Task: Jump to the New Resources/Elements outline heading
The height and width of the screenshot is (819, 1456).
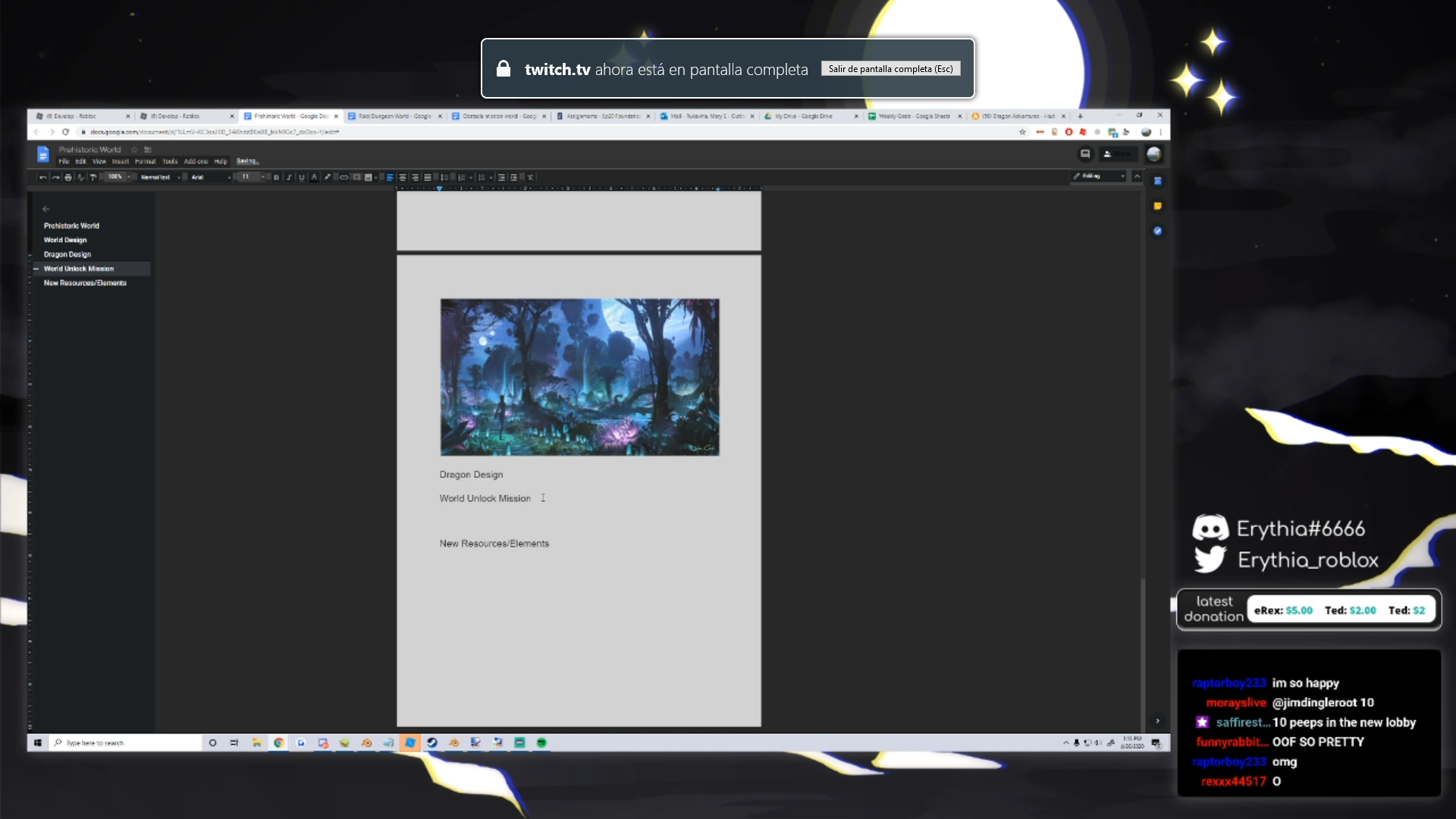Action: pos(85,284)
